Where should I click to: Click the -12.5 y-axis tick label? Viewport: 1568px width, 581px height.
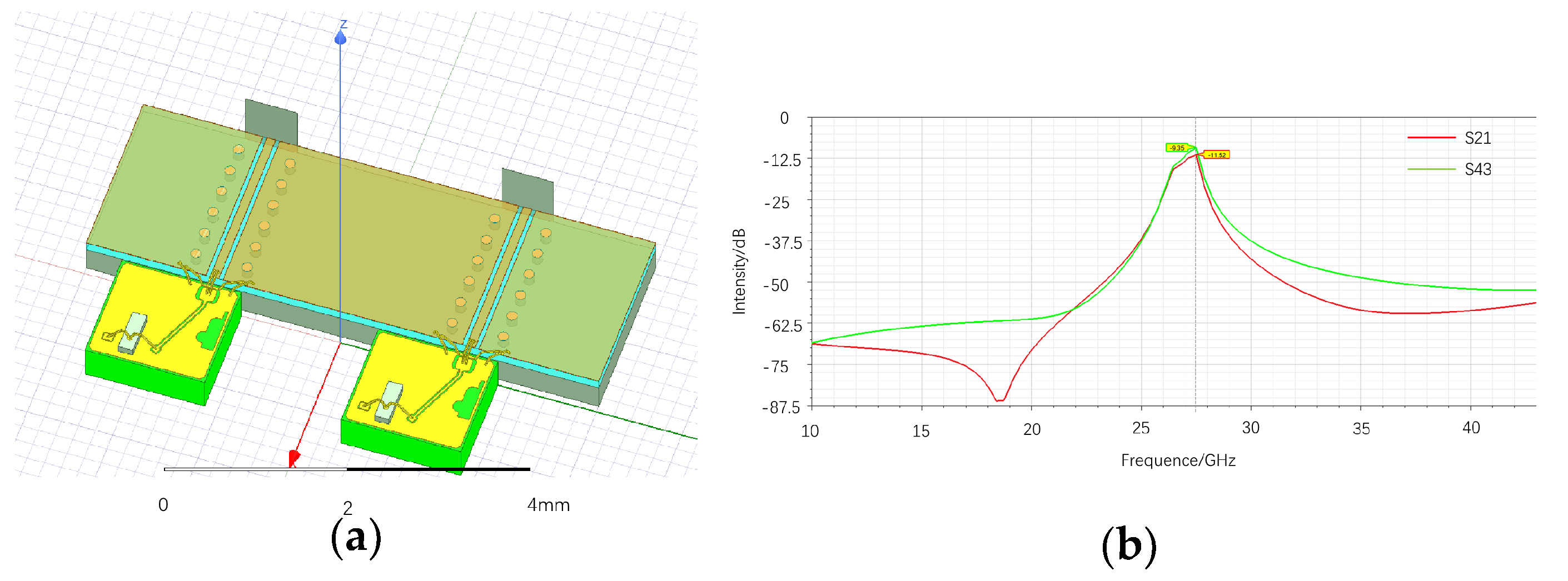[x=782, y=161]
